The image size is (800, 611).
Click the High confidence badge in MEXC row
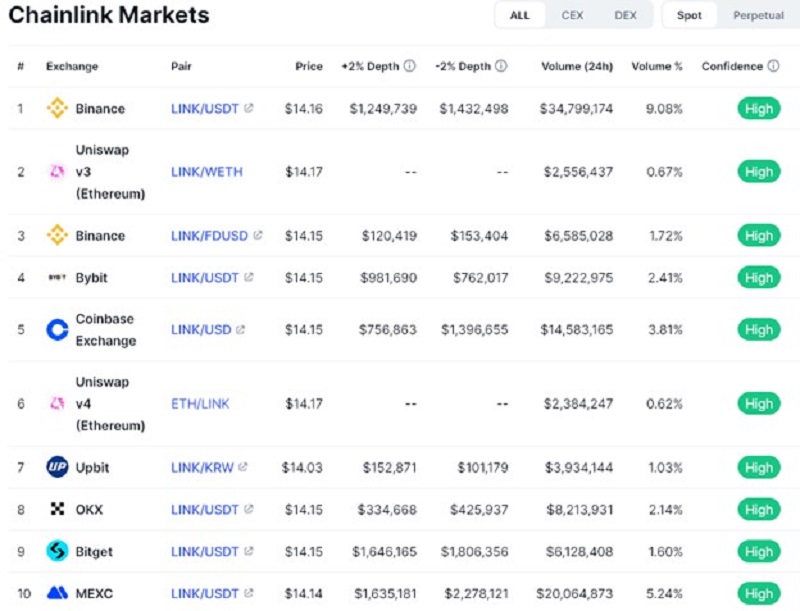pyautogui.click(x=759, y=593)
